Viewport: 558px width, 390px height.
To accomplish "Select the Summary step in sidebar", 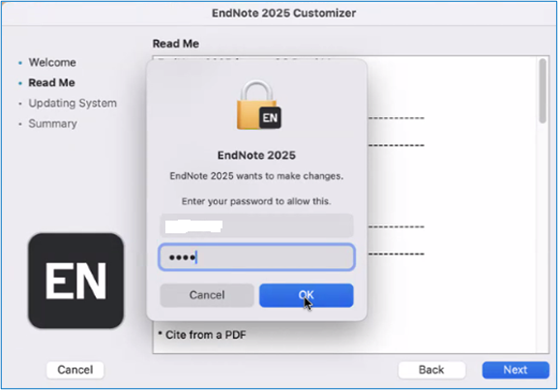I will (x=53, y=124).
